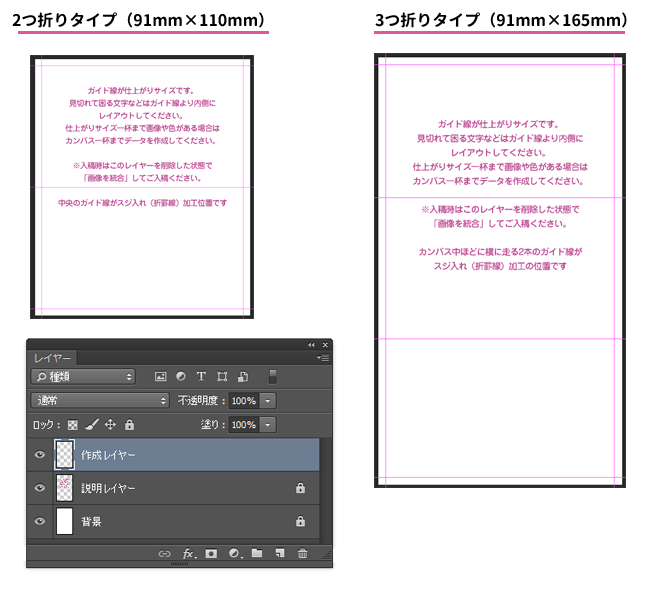
Task: Expand the 不透明度 opacity slider arrow
Action: (268, 400)
